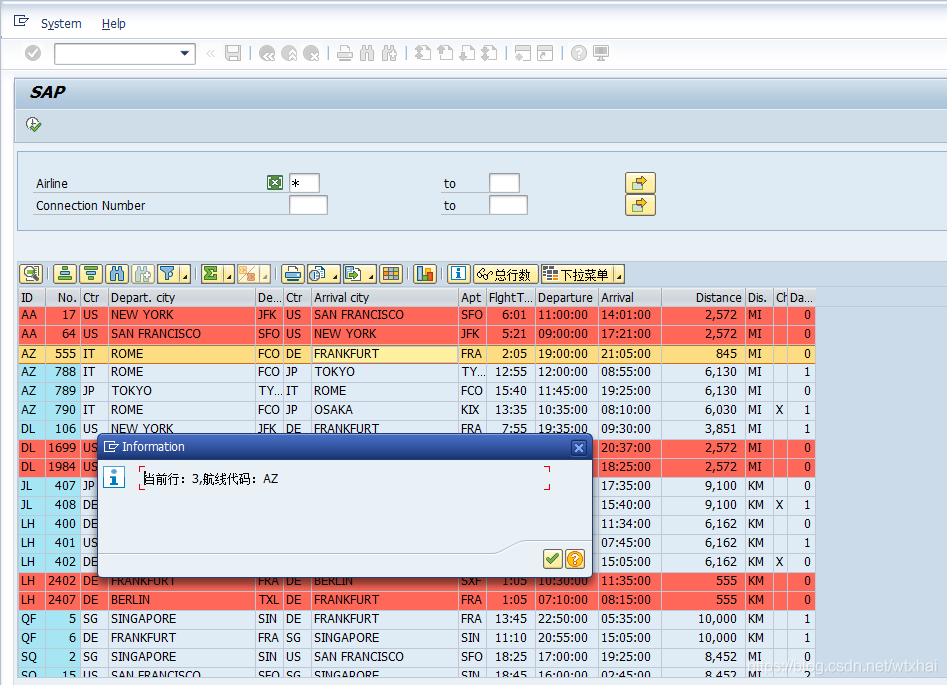Confirm the Information dialog with green checkmark
The width and height of the screenshot is (947, 685).
tap(552, 559)
